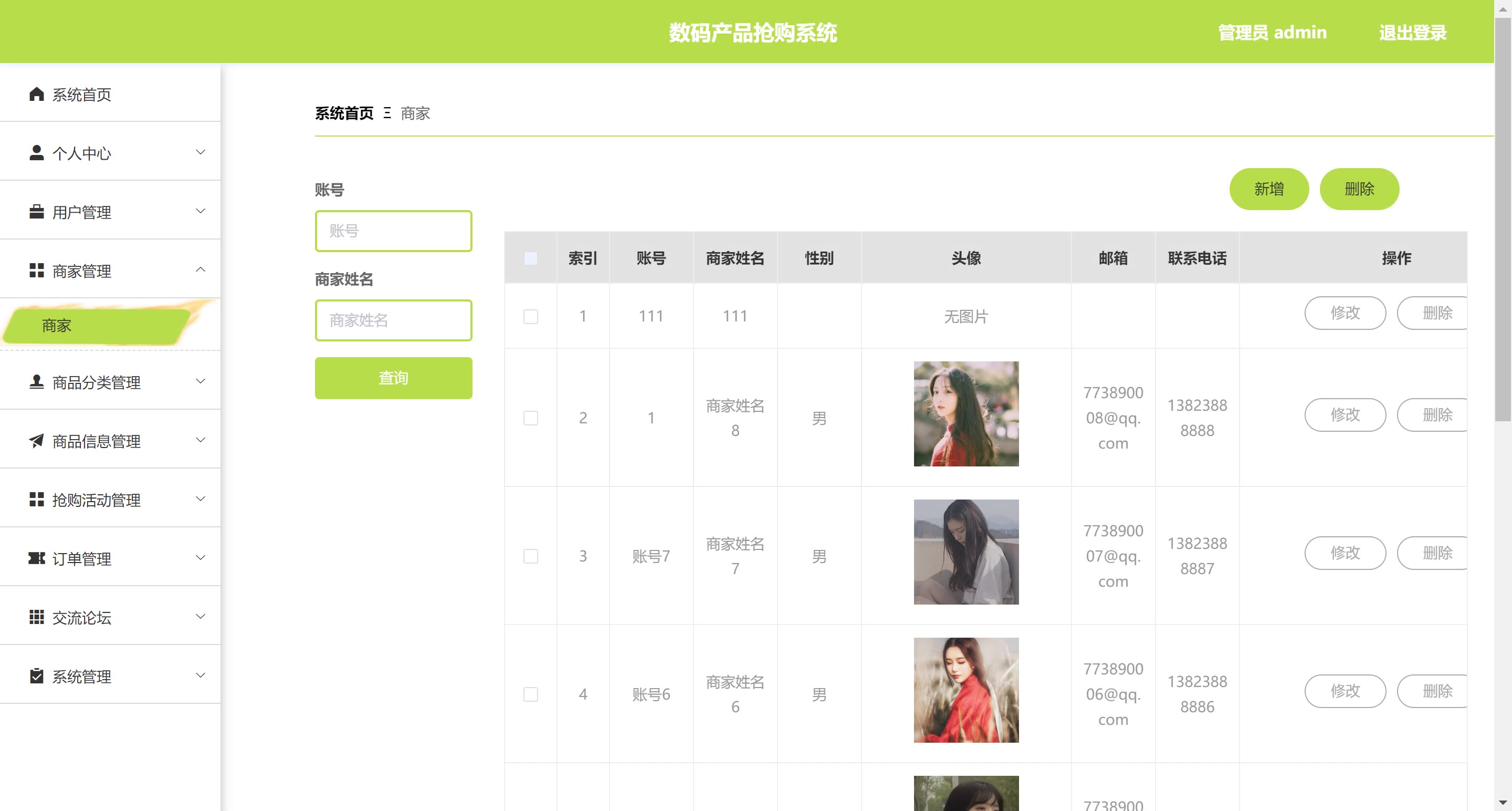This screenshot has height=811, width=1512.
Task: Expand 用户管理 with its chevron
Action: coord(200,211)
